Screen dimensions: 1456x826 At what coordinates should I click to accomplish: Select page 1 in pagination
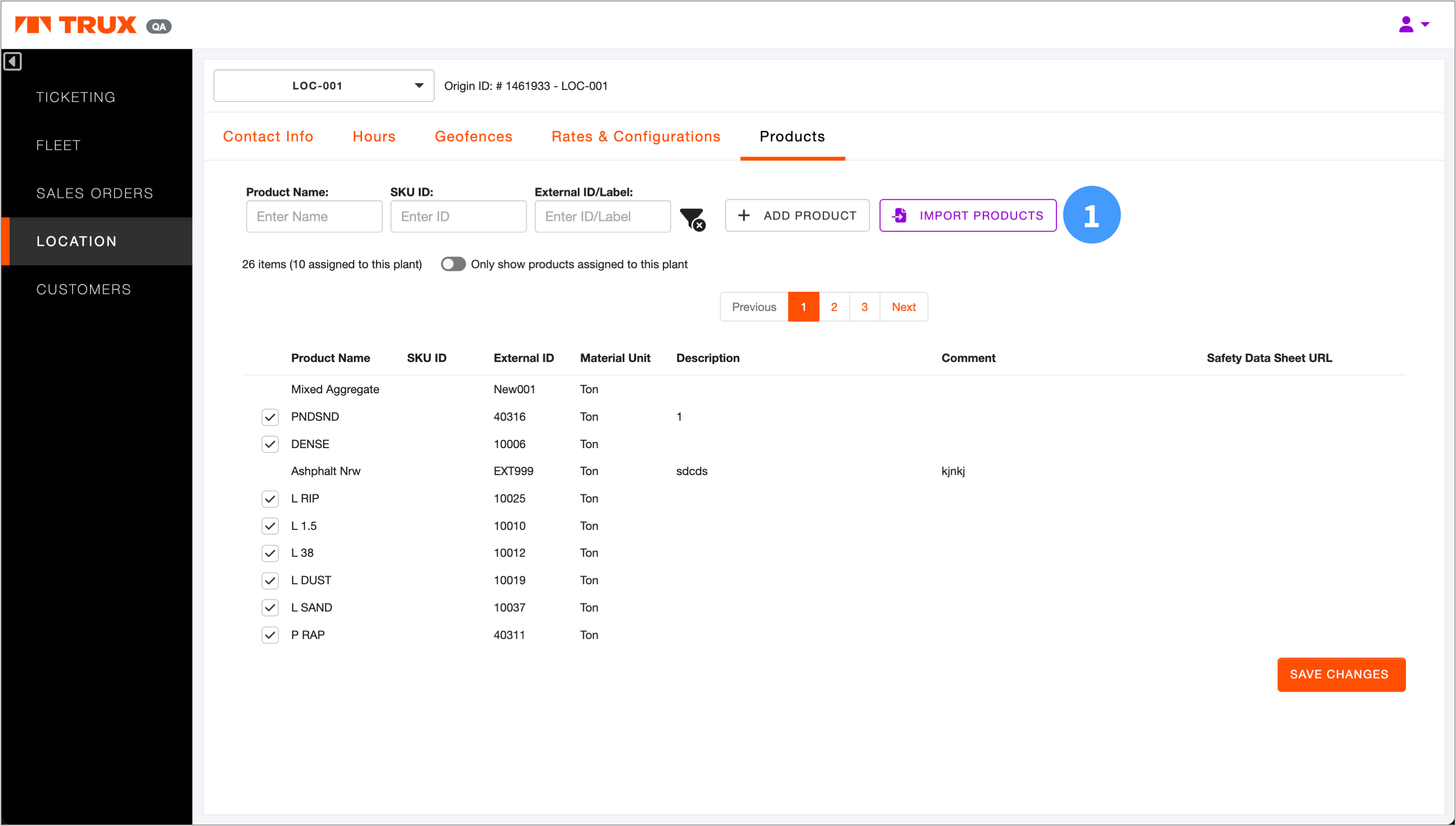pyautogui.click(x=804, y=307)
